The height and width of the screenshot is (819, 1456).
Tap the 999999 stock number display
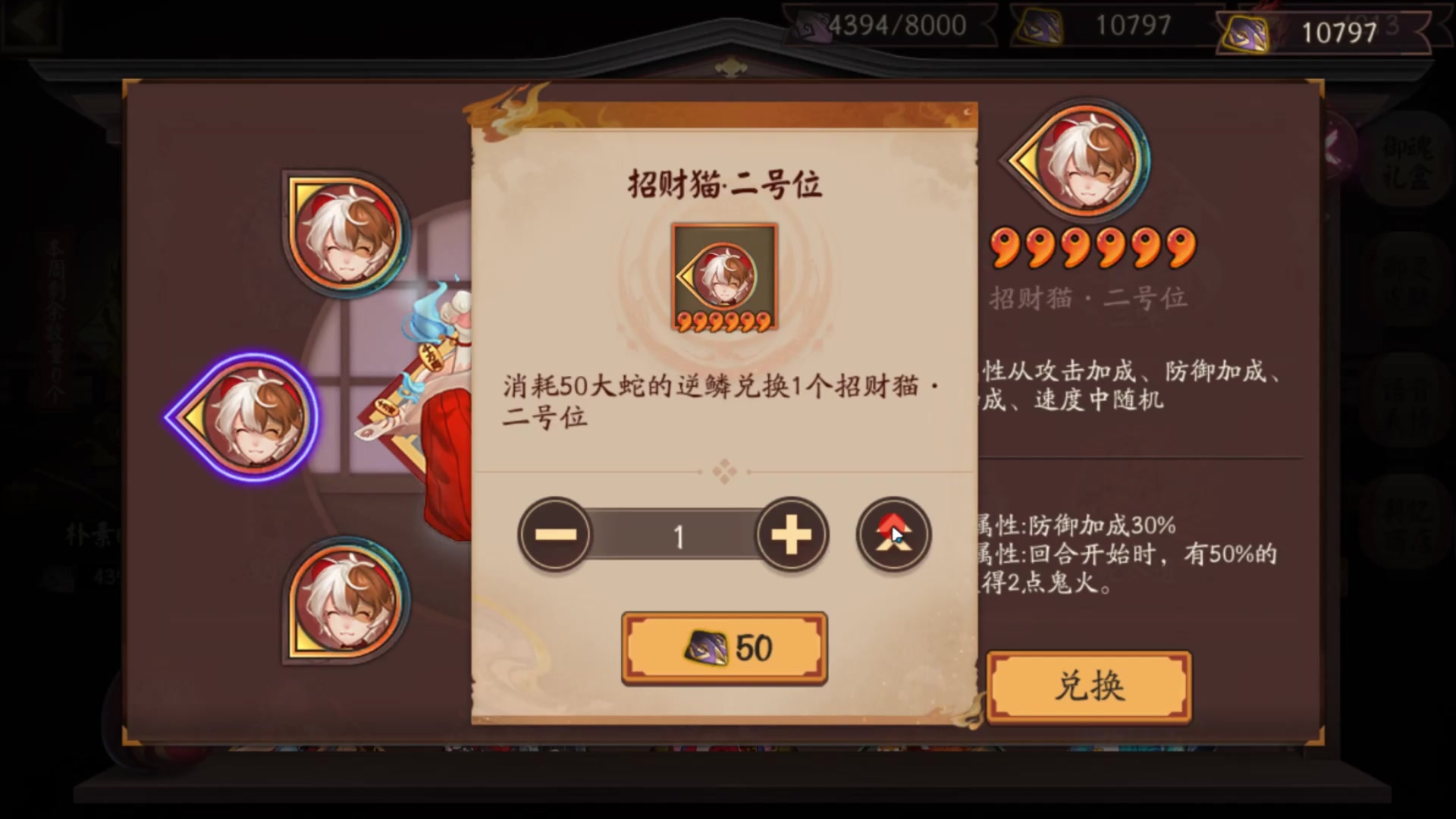[1093, 248]
